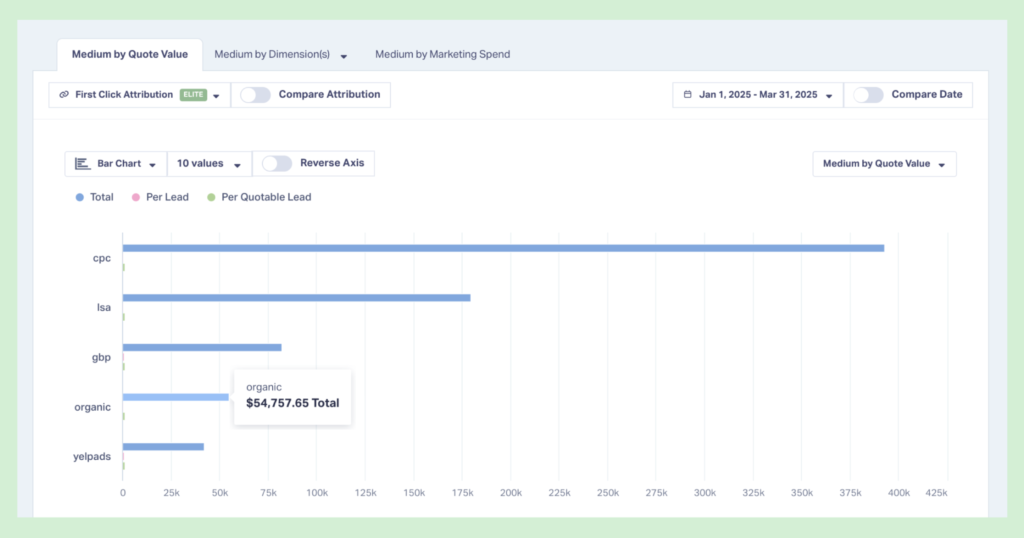The width and height of the screenshot is (1024, 538).
Task: Click the cpc axis label
Action: [102, 258]
